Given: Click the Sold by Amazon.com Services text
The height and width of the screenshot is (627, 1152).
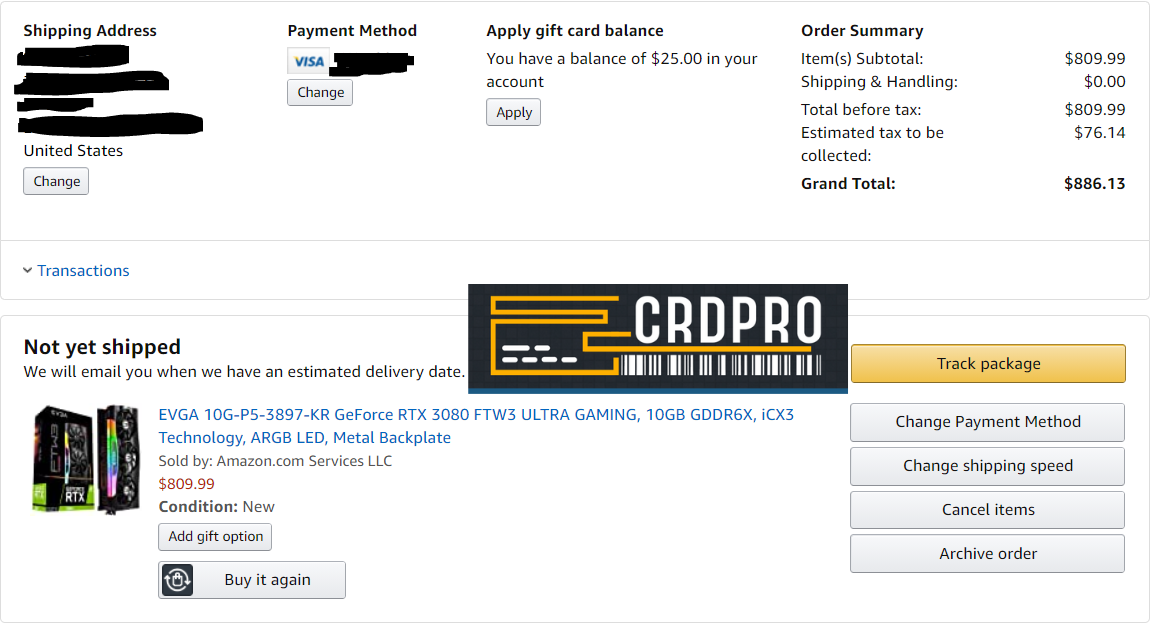Looking at the screenshot, I should coord(275,461).
